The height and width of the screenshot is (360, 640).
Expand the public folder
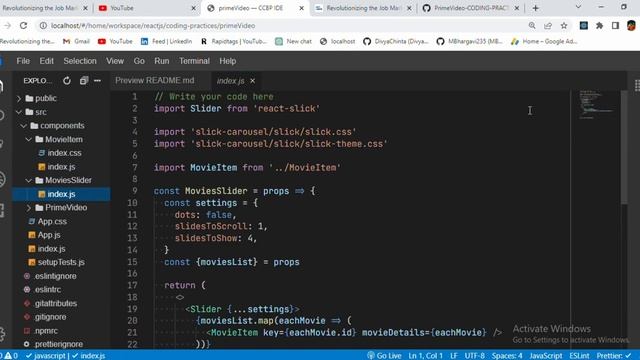(61, 98)
